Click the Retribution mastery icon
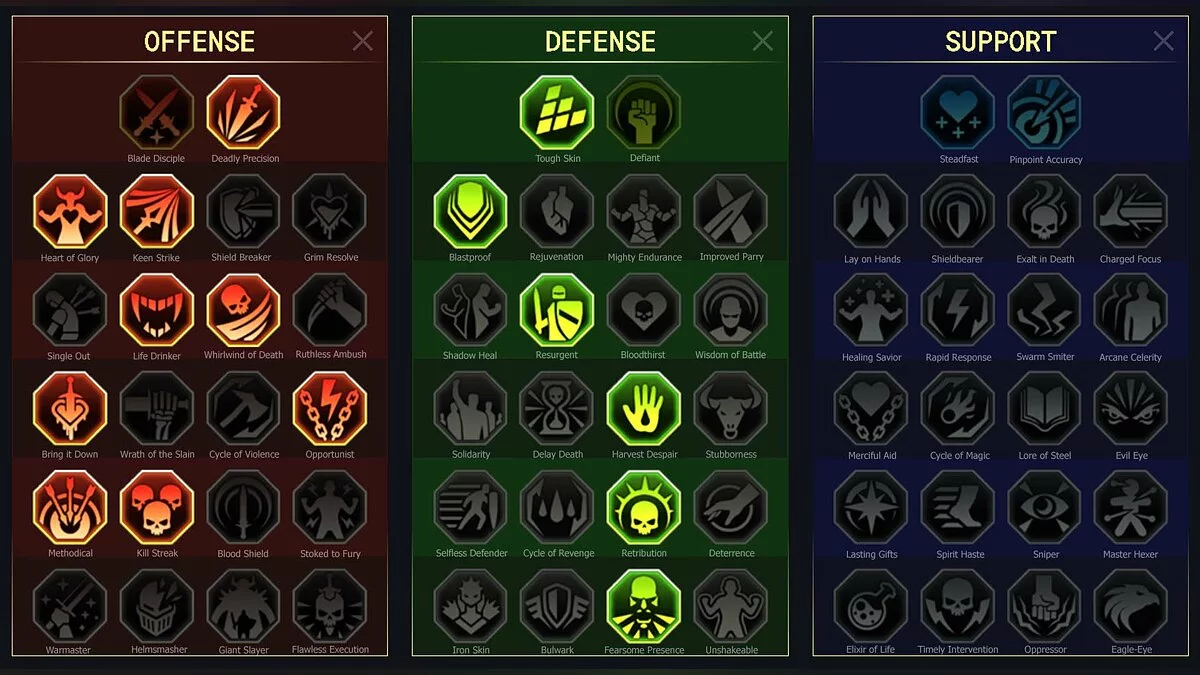The width and height of the screenshot is (1200, 675). pyautogui.click(x=644, y=508)
